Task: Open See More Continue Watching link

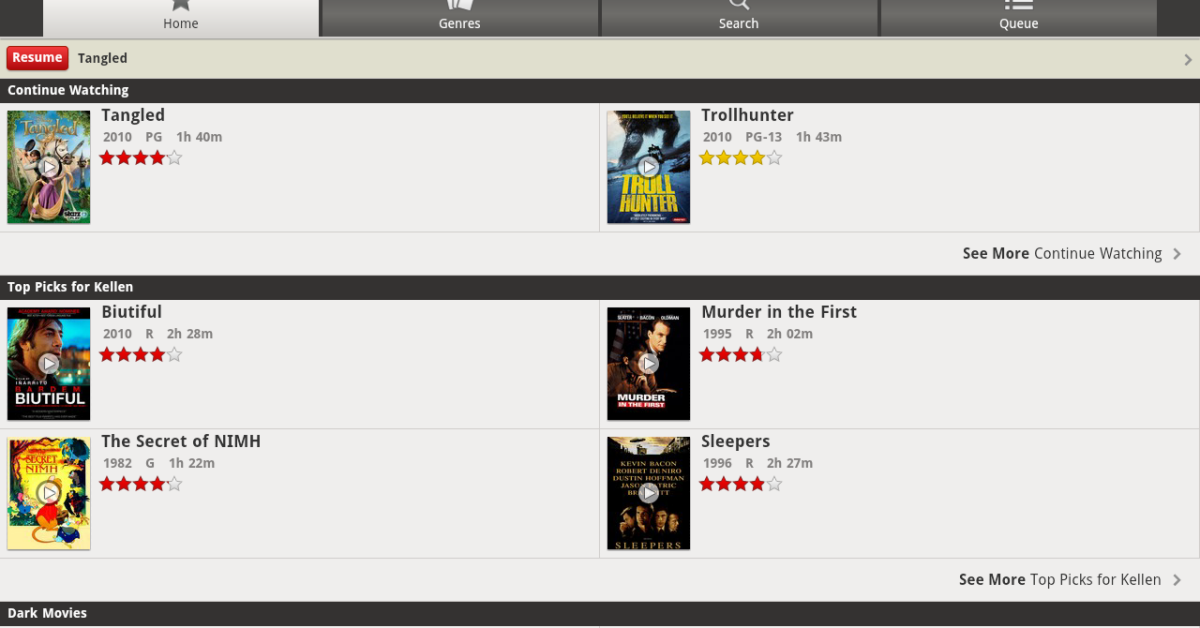Action: 1062,254
